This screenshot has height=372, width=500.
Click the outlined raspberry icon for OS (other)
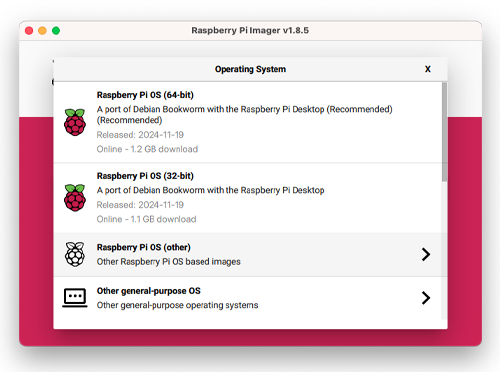pos(75,254)
